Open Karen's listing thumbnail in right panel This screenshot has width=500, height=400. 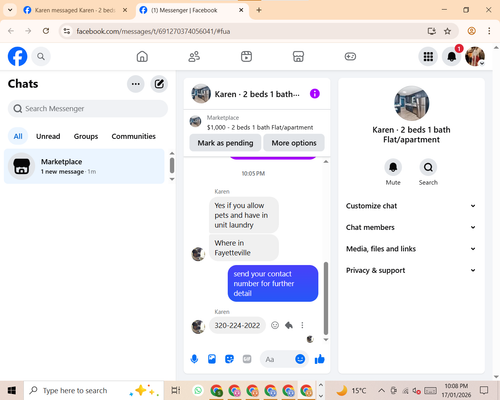click(x=411, y=103)
